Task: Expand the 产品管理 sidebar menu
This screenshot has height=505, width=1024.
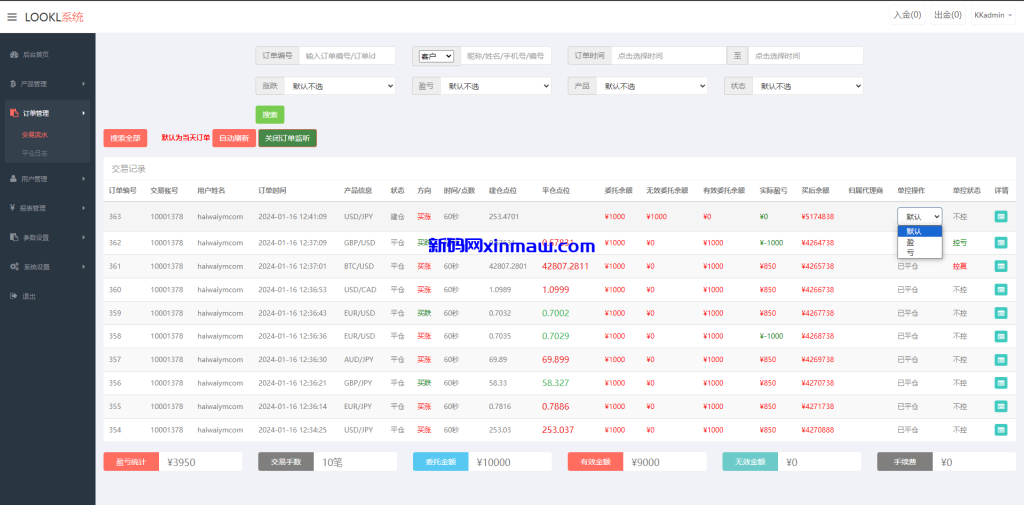Action: 48,84
